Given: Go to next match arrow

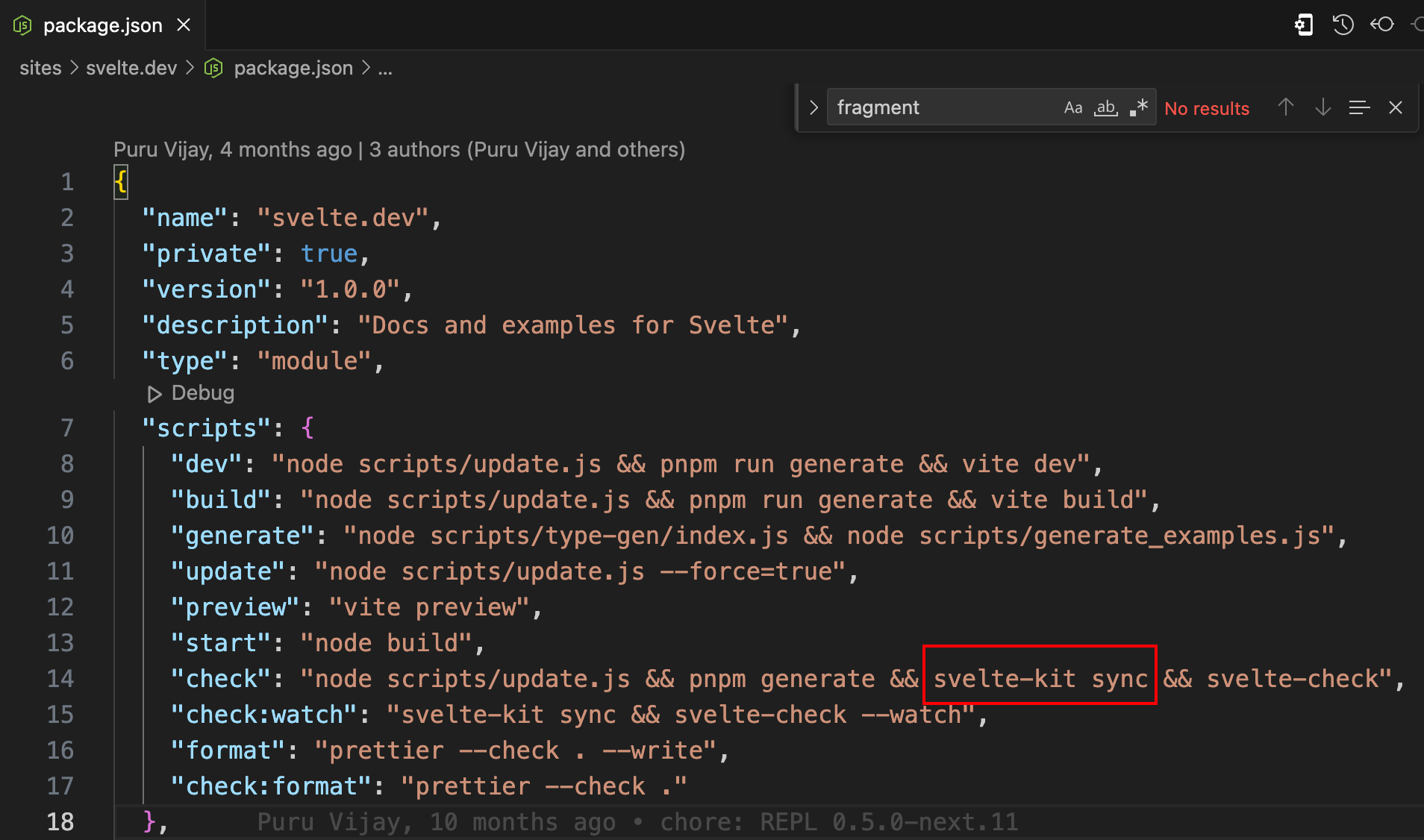Looking at the screenshot, I should pos(1322,108).
